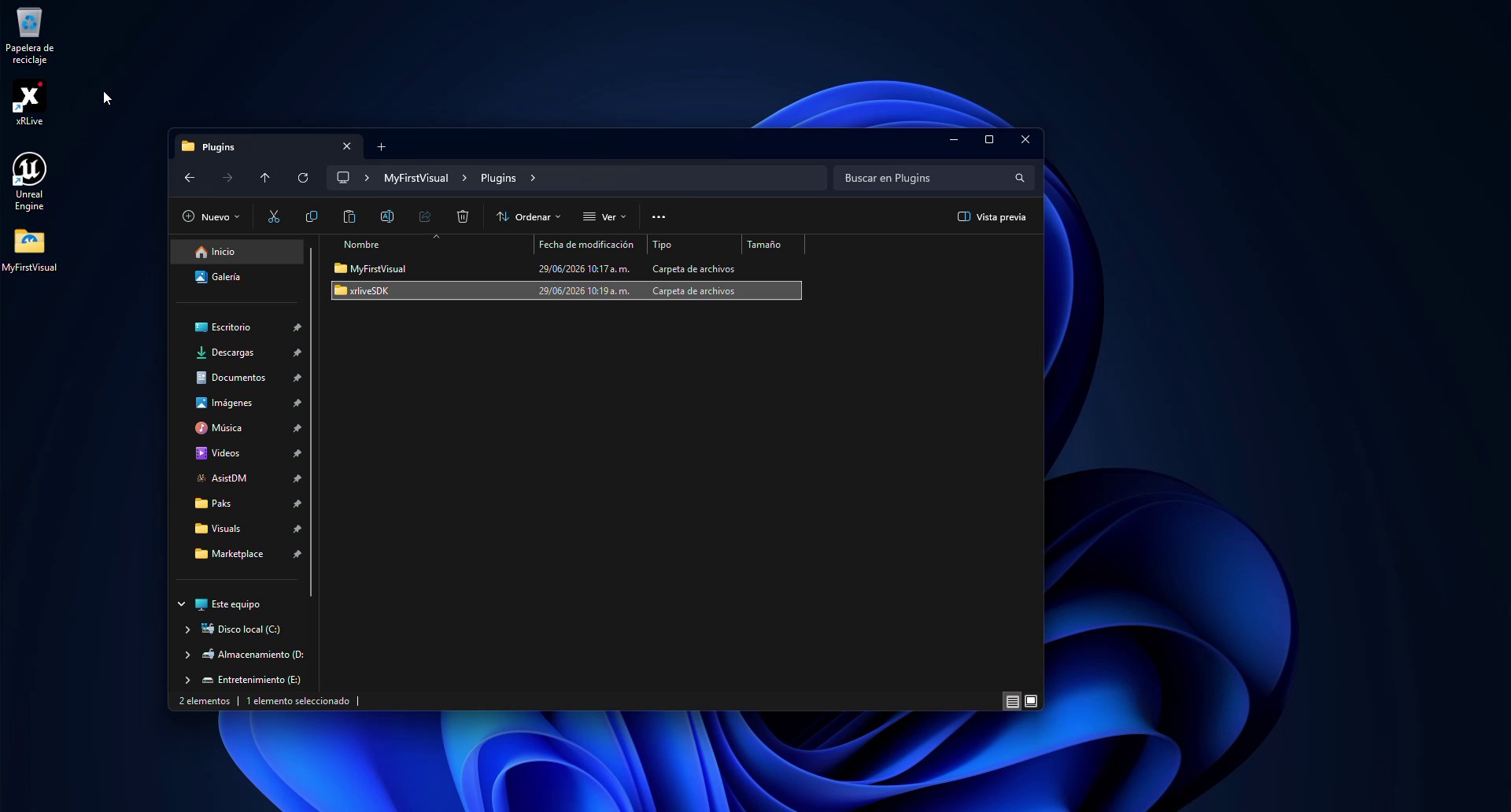This screenshot has width=1511, height=812.
Task: Click the Delete trash icon
Action: (463, 216)
